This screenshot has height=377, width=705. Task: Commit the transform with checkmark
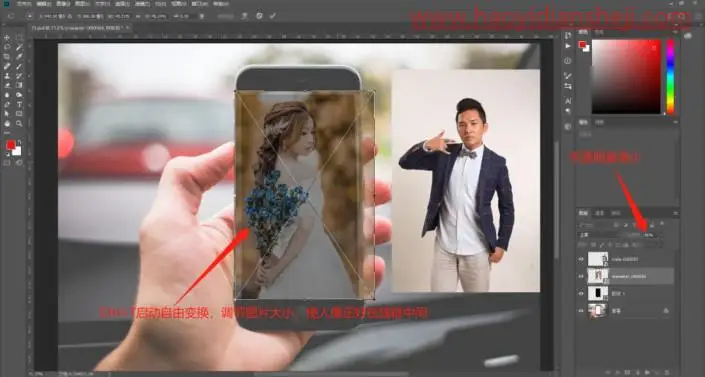(273, 16)
